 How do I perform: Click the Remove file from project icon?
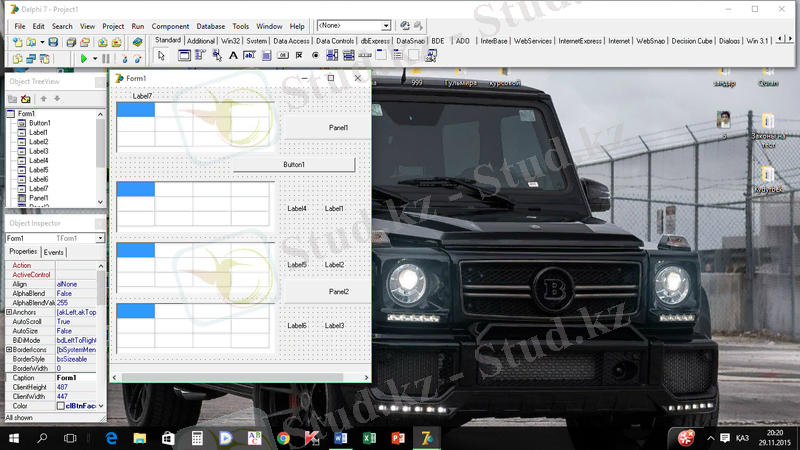click(116, 42)
